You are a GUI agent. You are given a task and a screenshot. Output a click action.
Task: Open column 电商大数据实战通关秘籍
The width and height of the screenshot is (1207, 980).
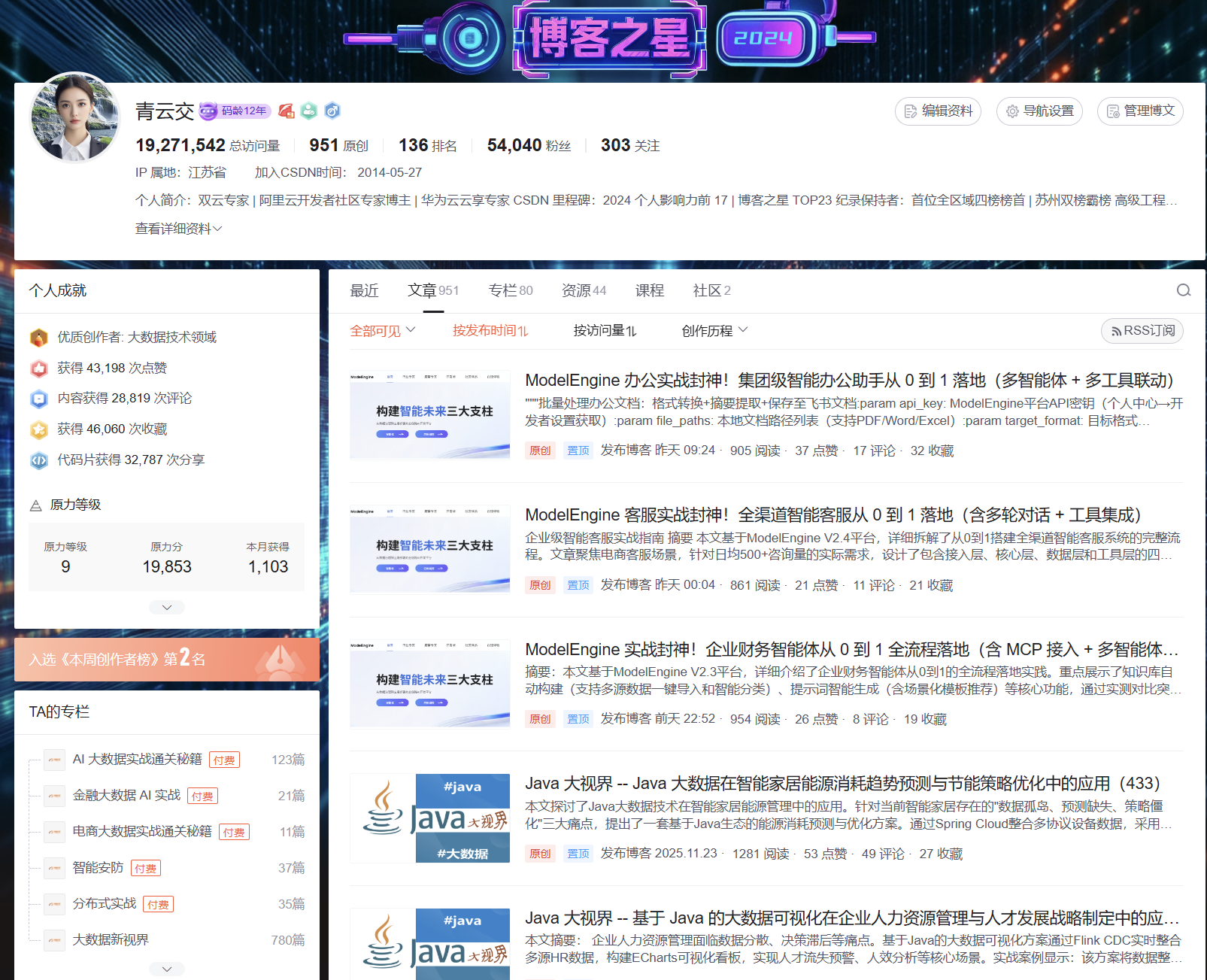point(142,832)
